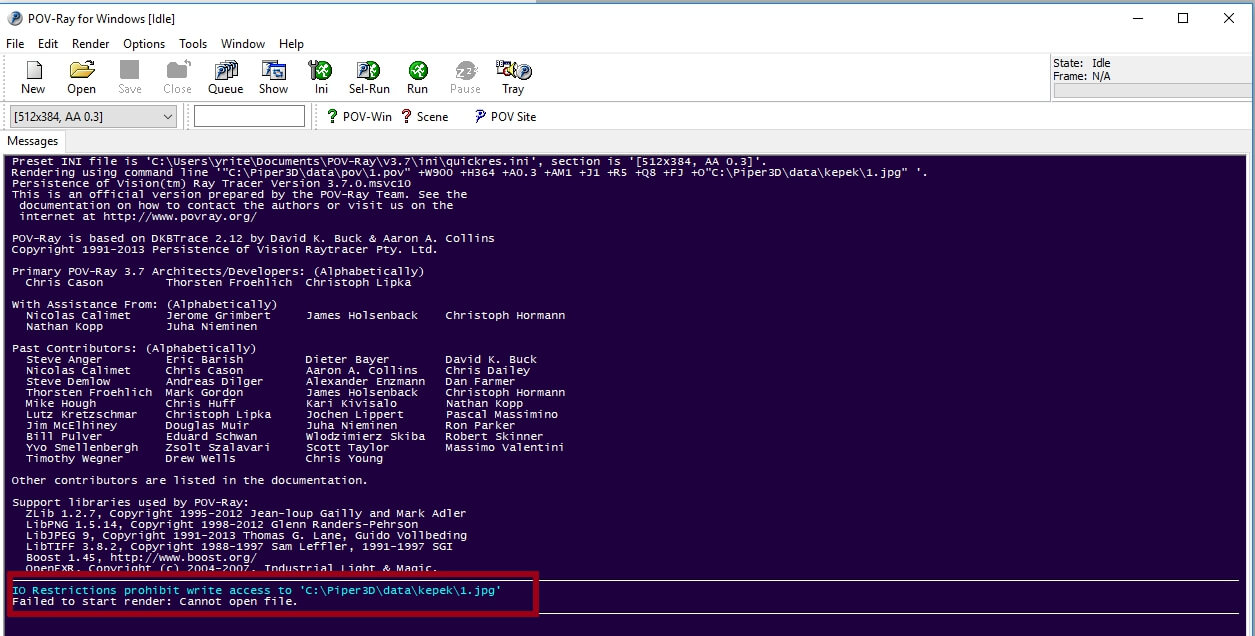Open a file with the Open icon
1255x636 pixels.
click(x=81, y=77)
